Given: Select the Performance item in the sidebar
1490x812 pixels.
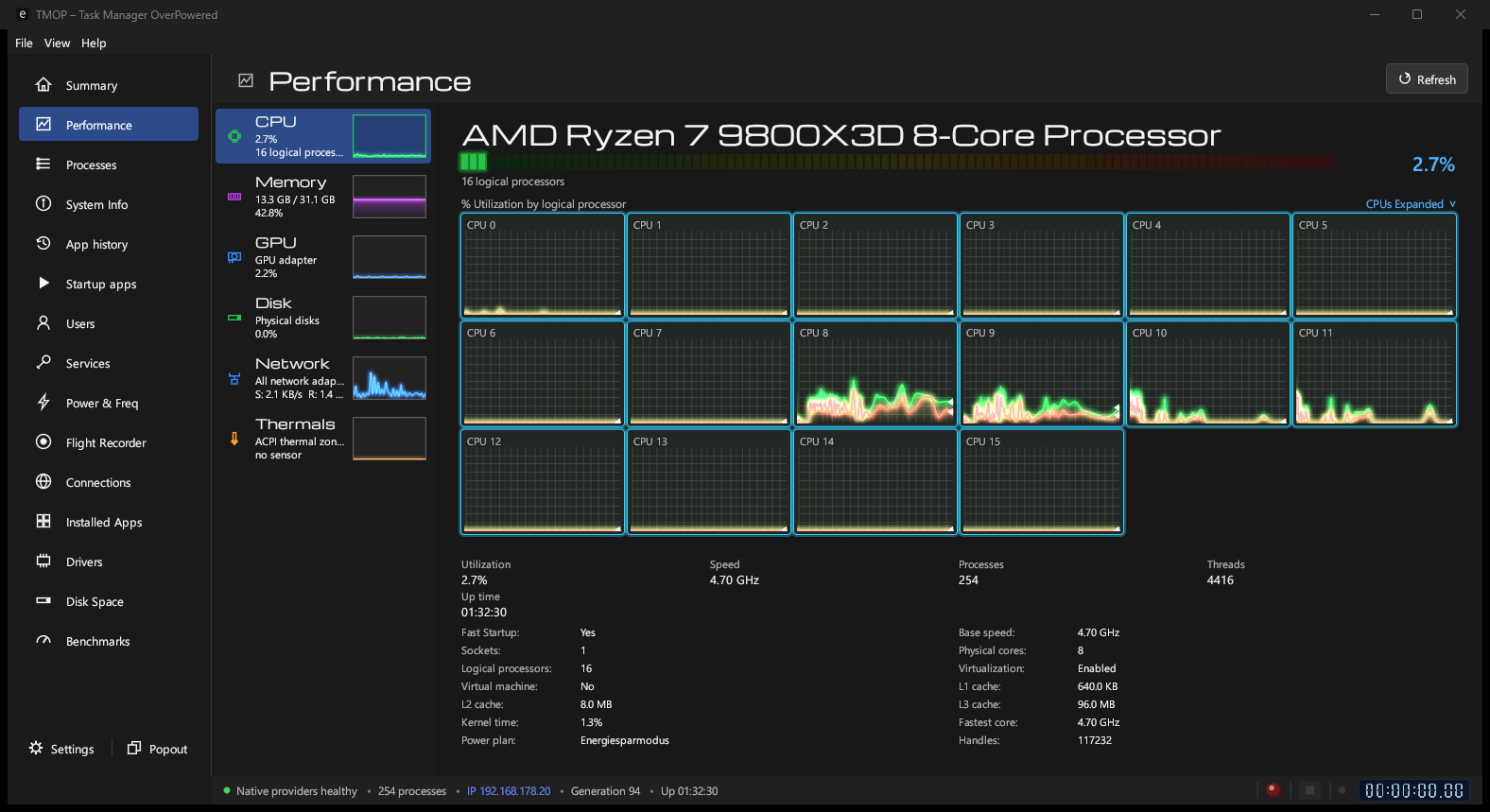Looking at the screenshot, I should click(109, 125).
